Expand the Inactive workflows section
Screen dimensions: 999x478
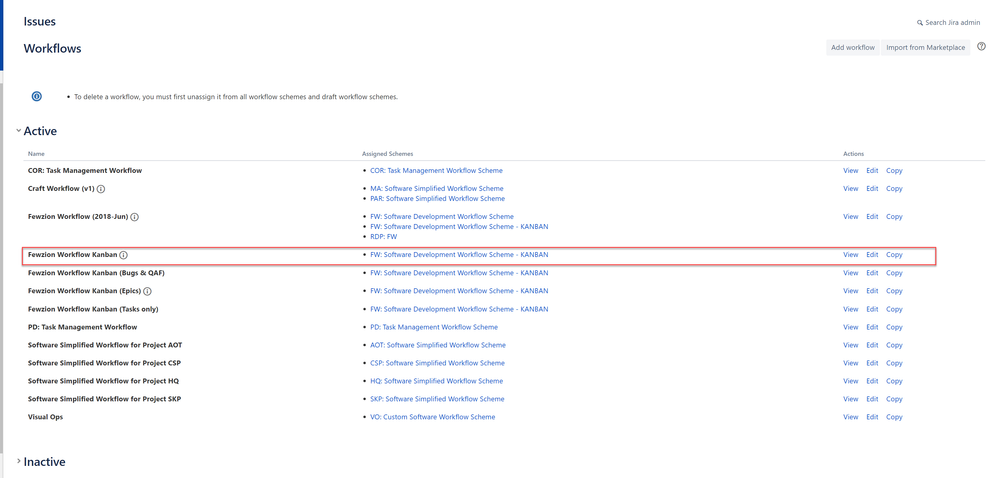(x=19, y=461)
